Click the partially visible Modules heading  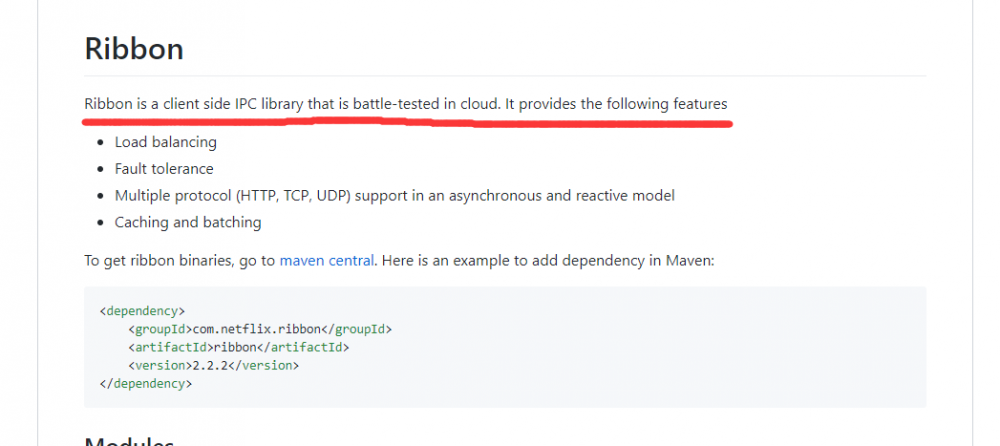click(x=129, y=440)
